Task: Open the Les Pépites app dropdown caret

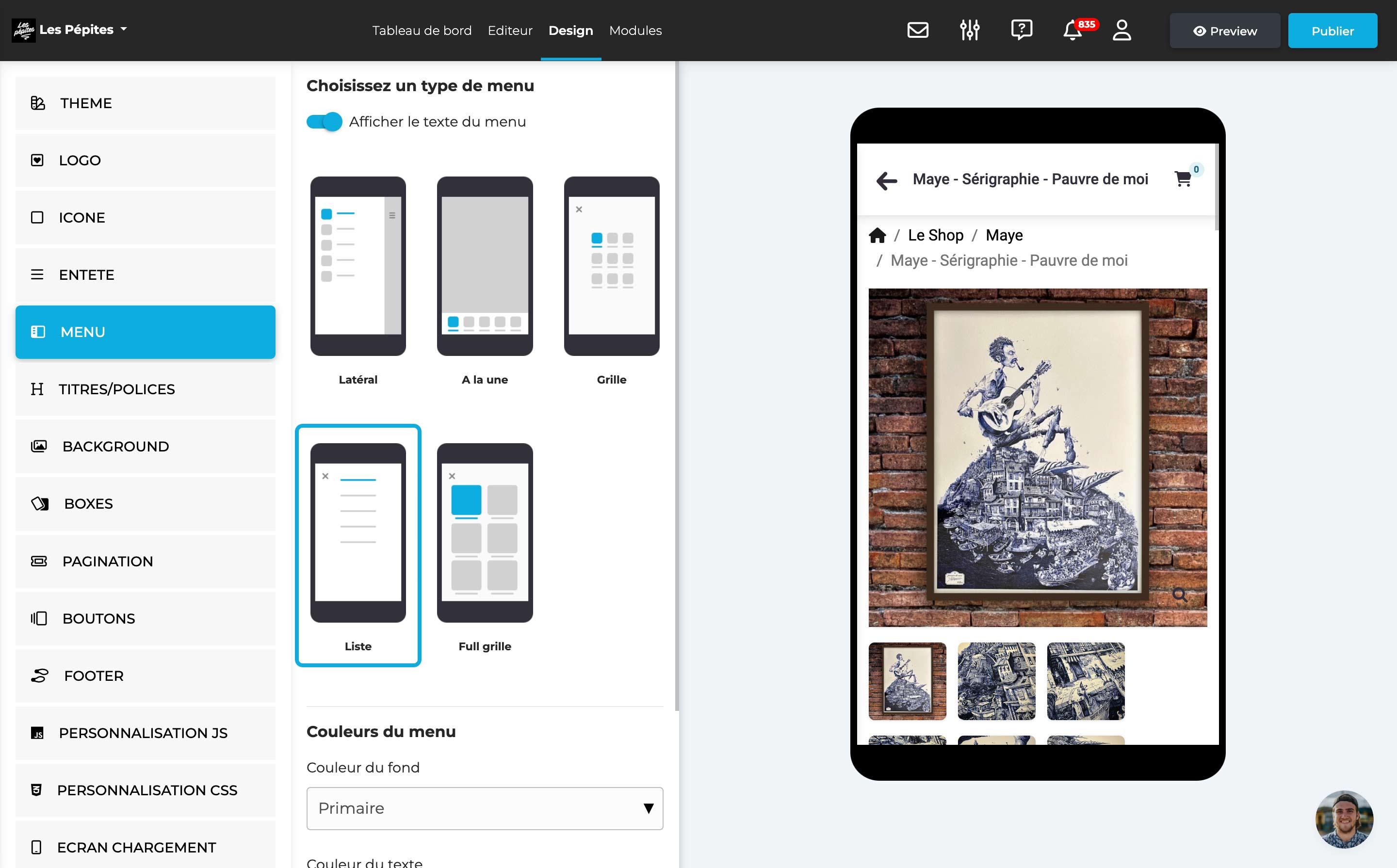Action: 124,29
